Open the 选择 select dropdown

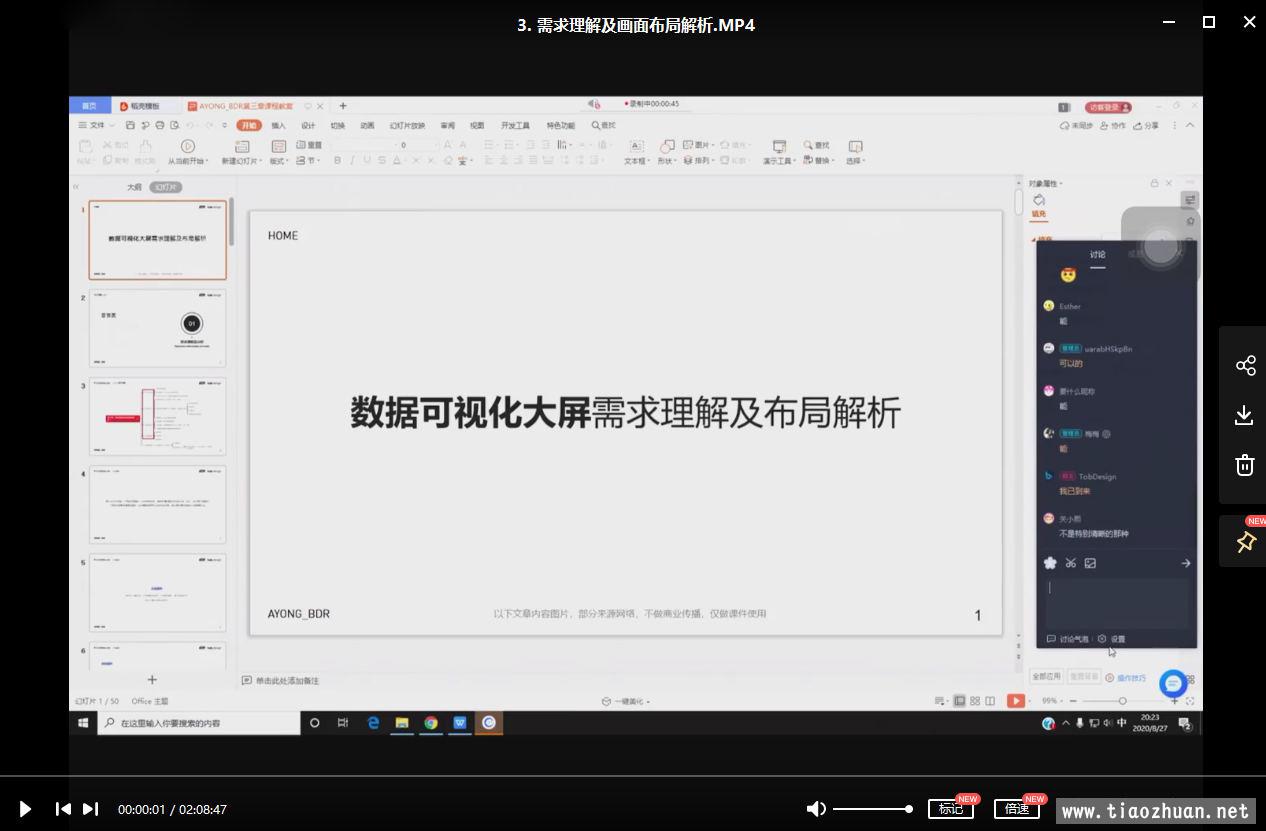[x=854, y=161]
